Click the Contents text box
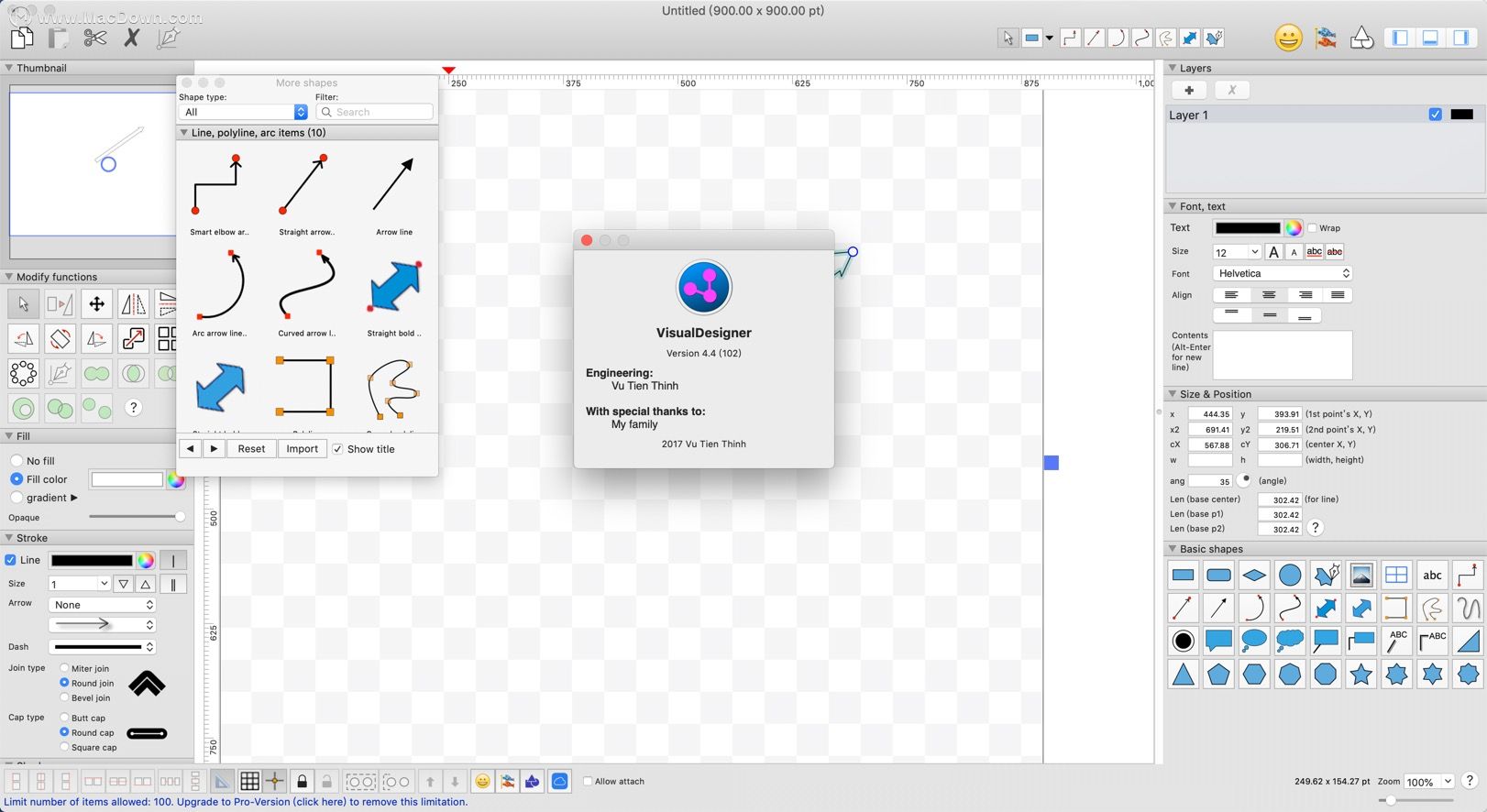This screenshot has height=812, width=1487. coord(1282,356)
